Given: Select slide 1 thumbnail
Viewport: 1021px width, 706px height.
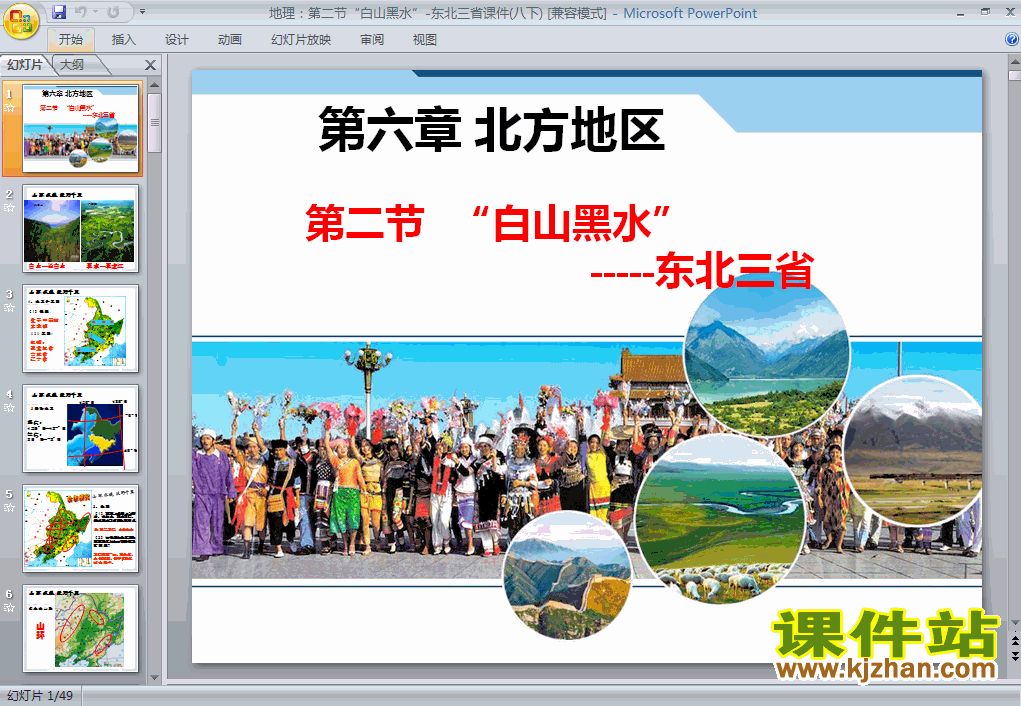Looking at the screenshot, I should (81, 128).
